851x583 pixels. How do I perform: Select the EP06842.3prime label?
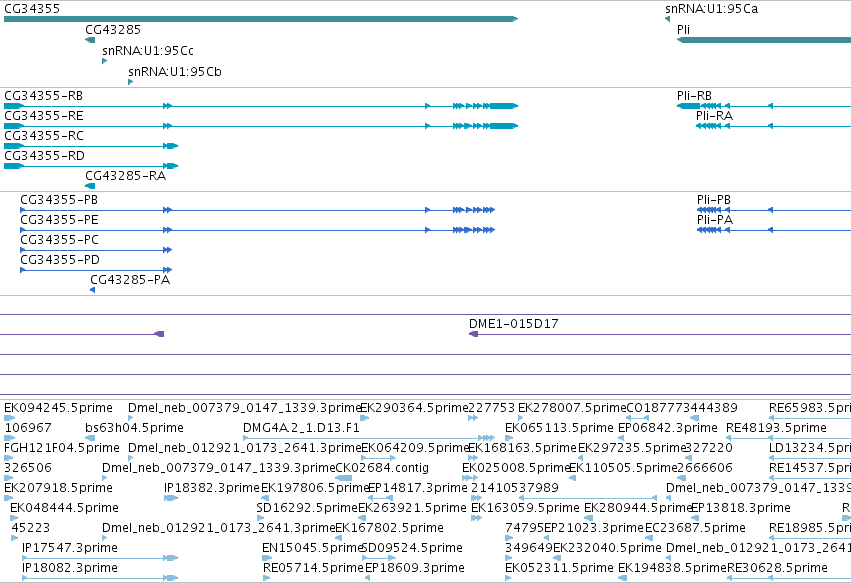pyautogui.click(x=668, y=428)
